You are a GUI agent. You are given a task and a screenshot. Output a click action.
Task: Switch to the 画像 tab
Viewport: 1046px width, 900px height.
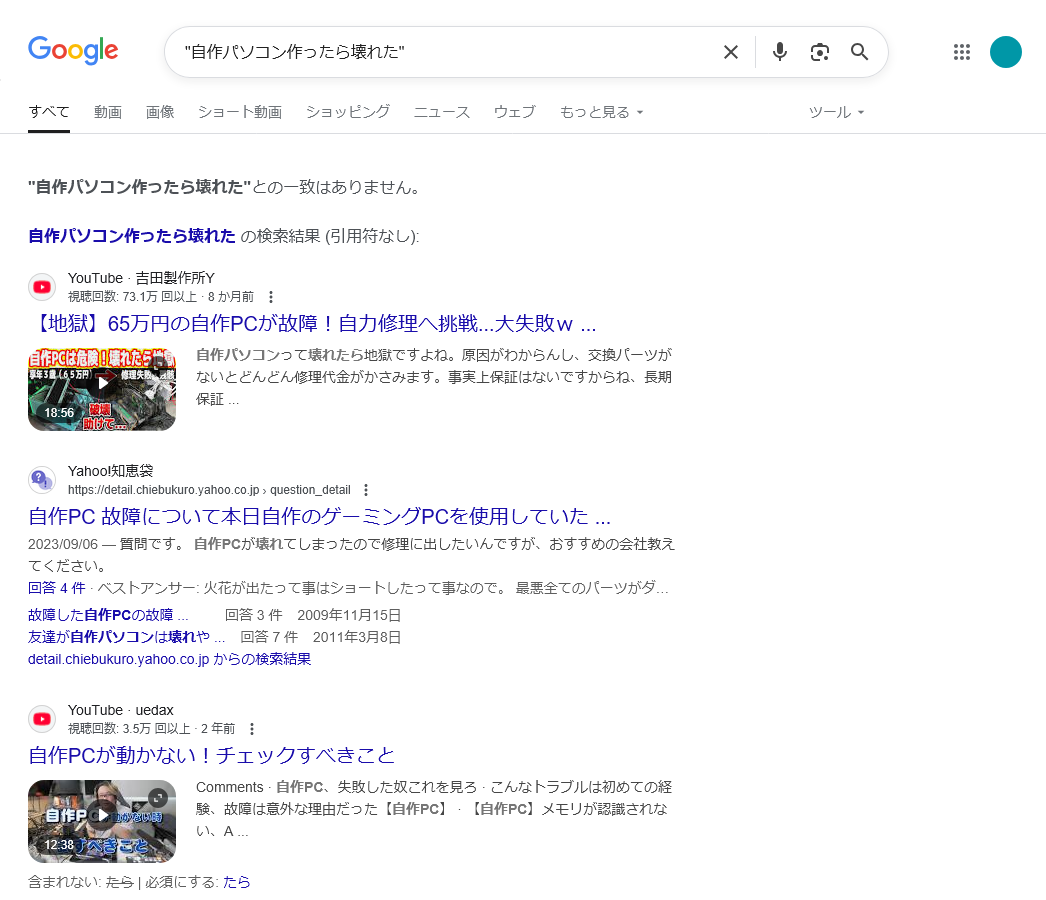(160, 112)
